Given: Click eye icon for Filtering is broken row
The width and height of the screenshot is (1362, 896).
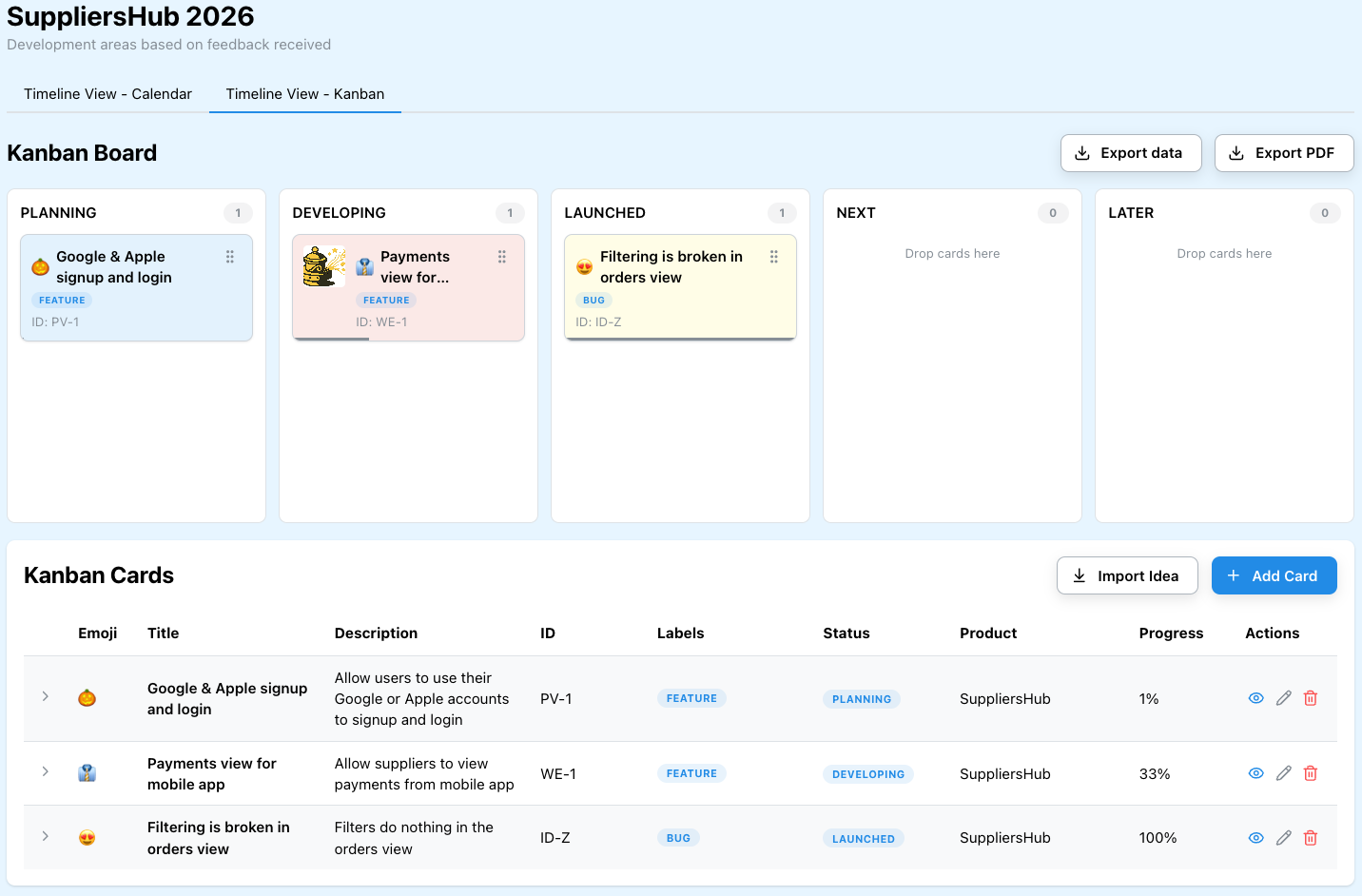Looking at the screenshot, I should pos(1255,838).
